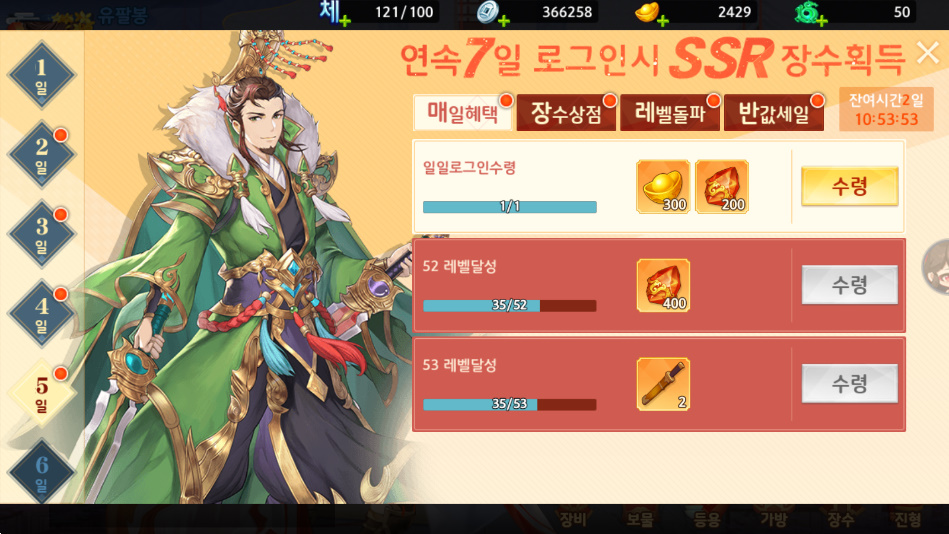Select the sword item reward icon

[x=663, y=384]
